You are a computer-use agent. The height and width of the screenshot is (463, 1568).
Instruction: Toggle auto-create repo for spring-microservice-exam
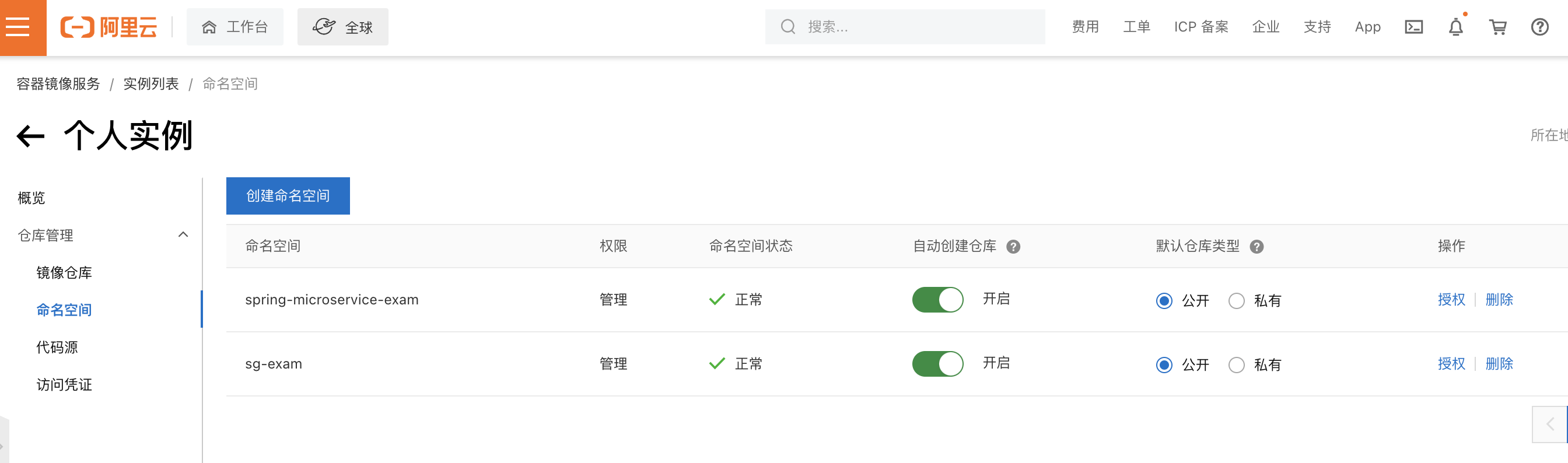pos(937,299)
